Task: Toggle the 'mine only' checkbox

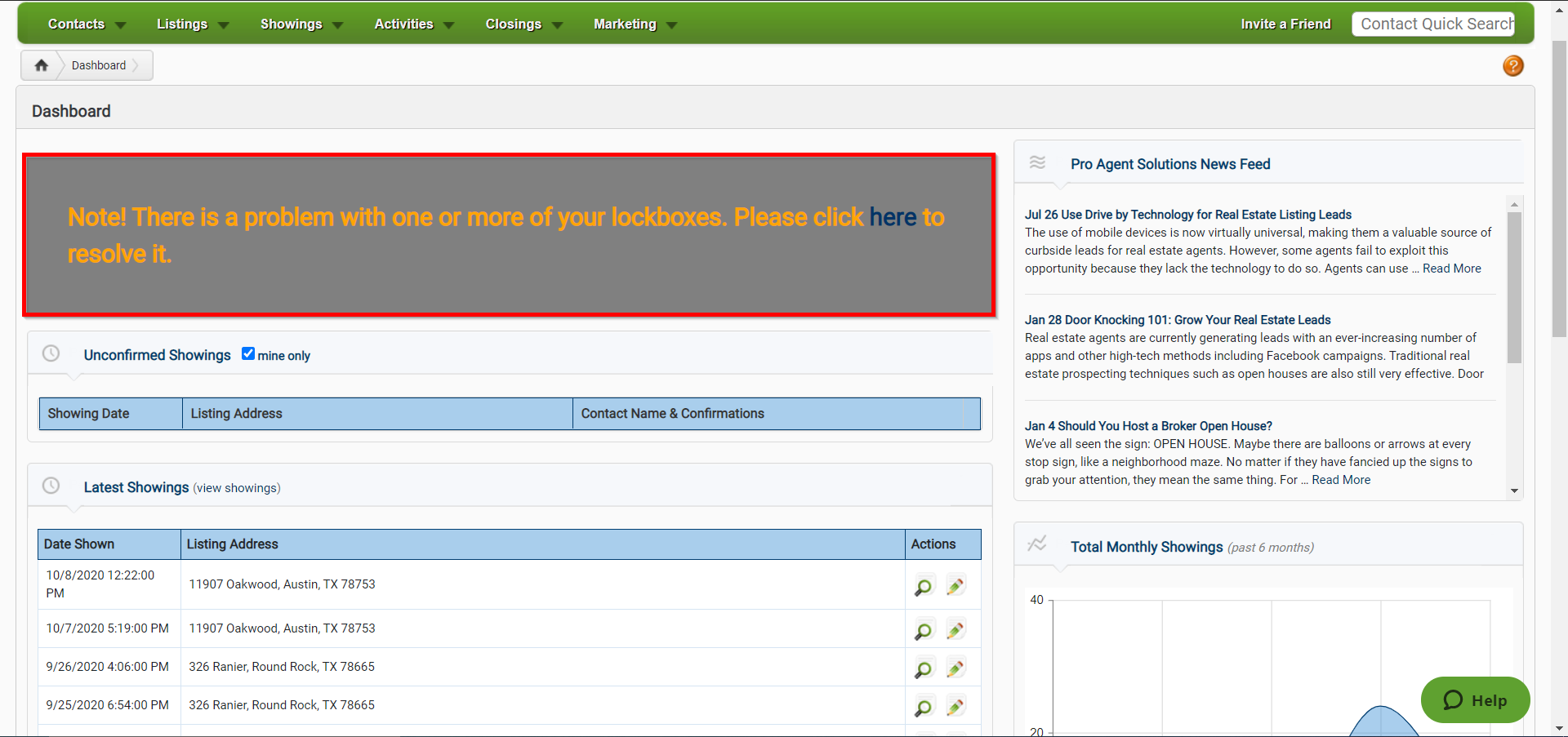Action: (x=248, y=353)
